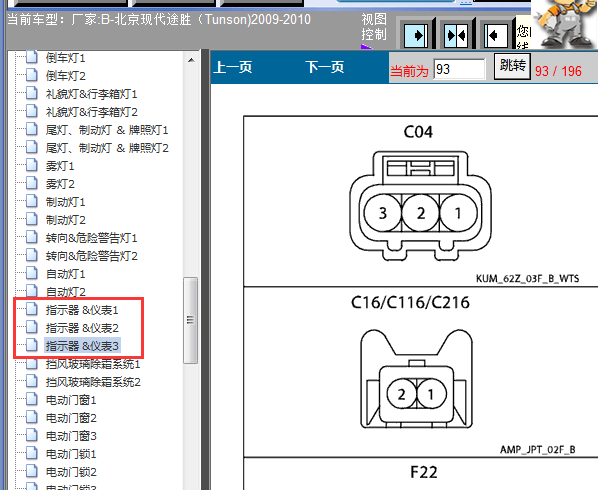
Task: Select 转向&危险警告灯1 entry
Action: click(92, 238)
